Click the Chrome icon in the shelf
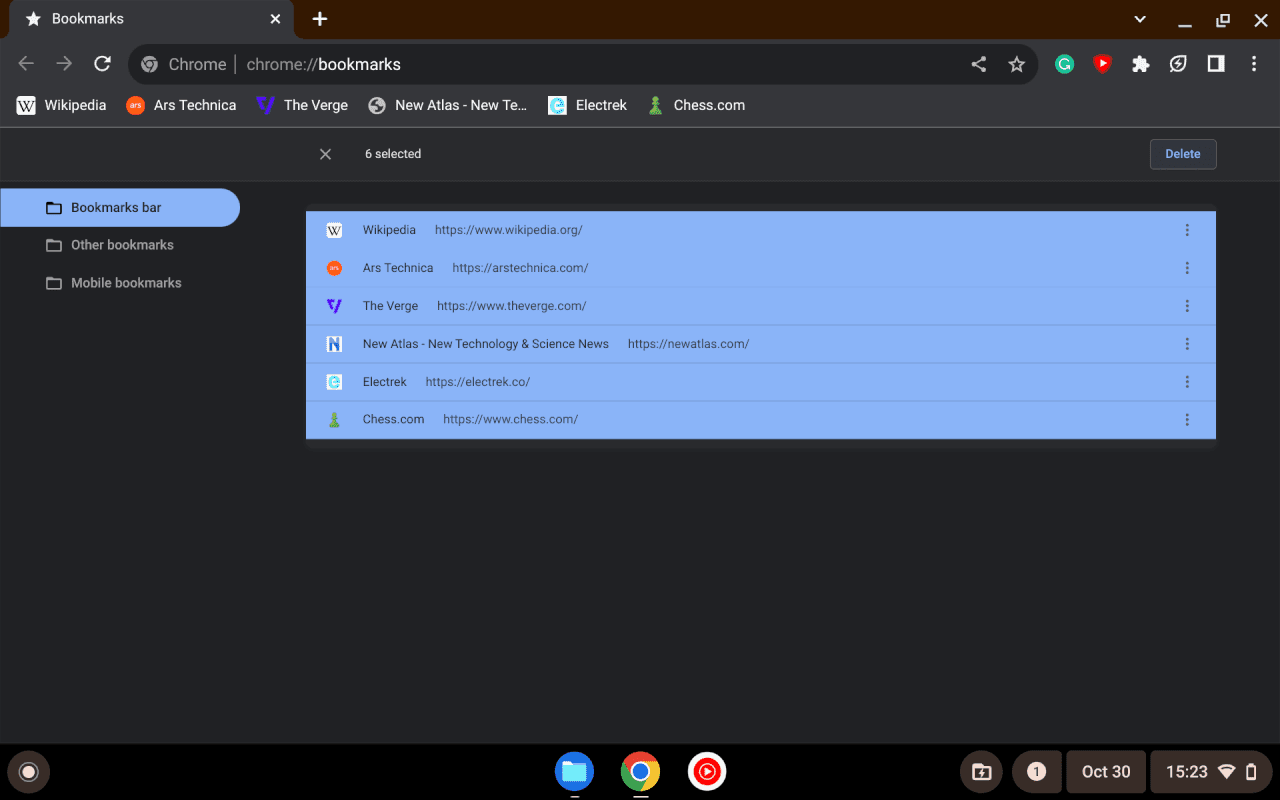1280x800 pixels. 640,771
